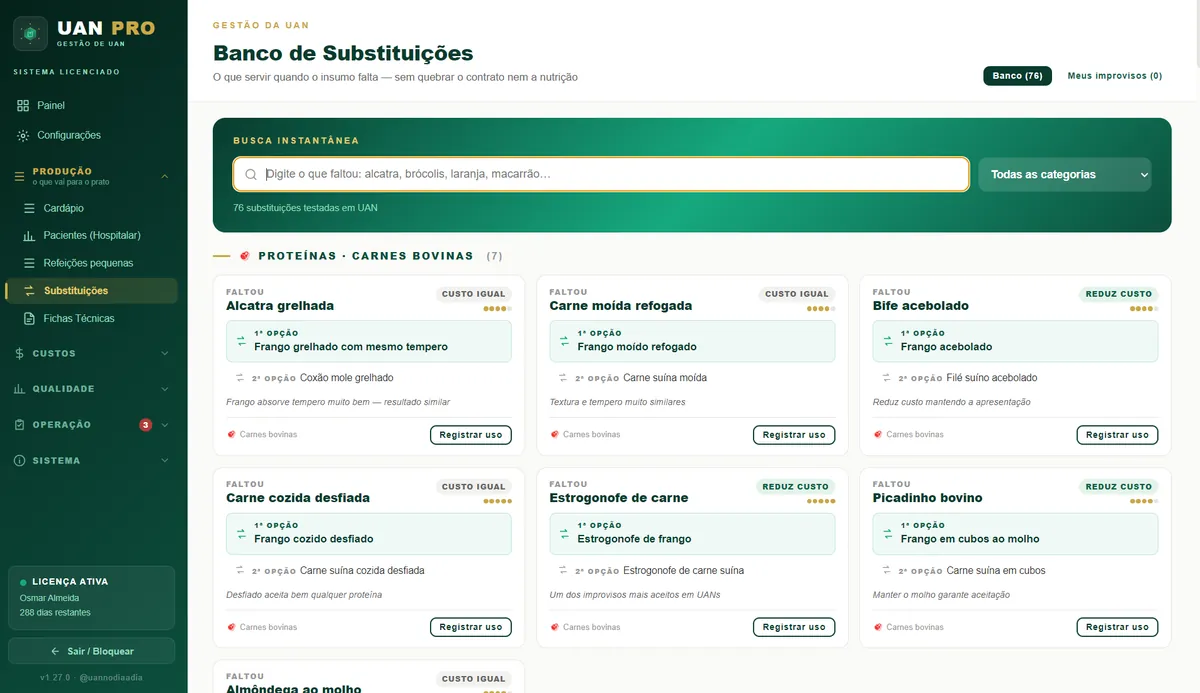Image resolution: width=1200 pixels, height=693 pixels.
Task: Click the 76 substituições testadas em UAN text
Action: [x=305, y=208]
